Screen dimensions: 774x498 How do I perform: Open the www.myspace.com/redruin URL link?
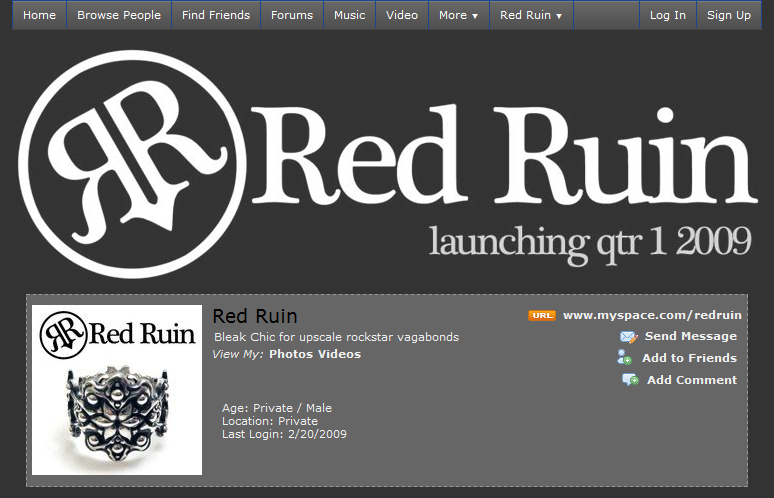[652, 315]
